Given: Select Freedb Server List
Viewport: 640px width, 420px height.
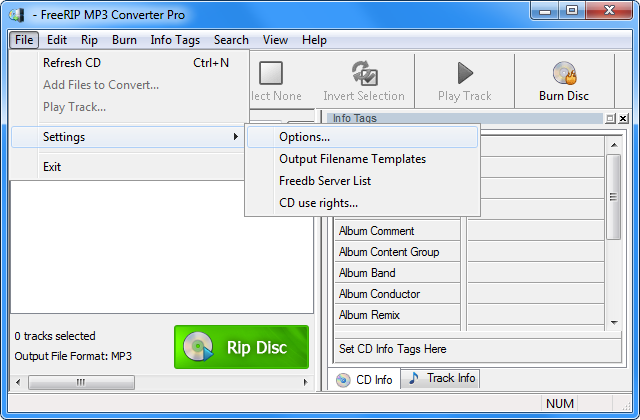Looking at the screenshot, I should click(362, 181).
